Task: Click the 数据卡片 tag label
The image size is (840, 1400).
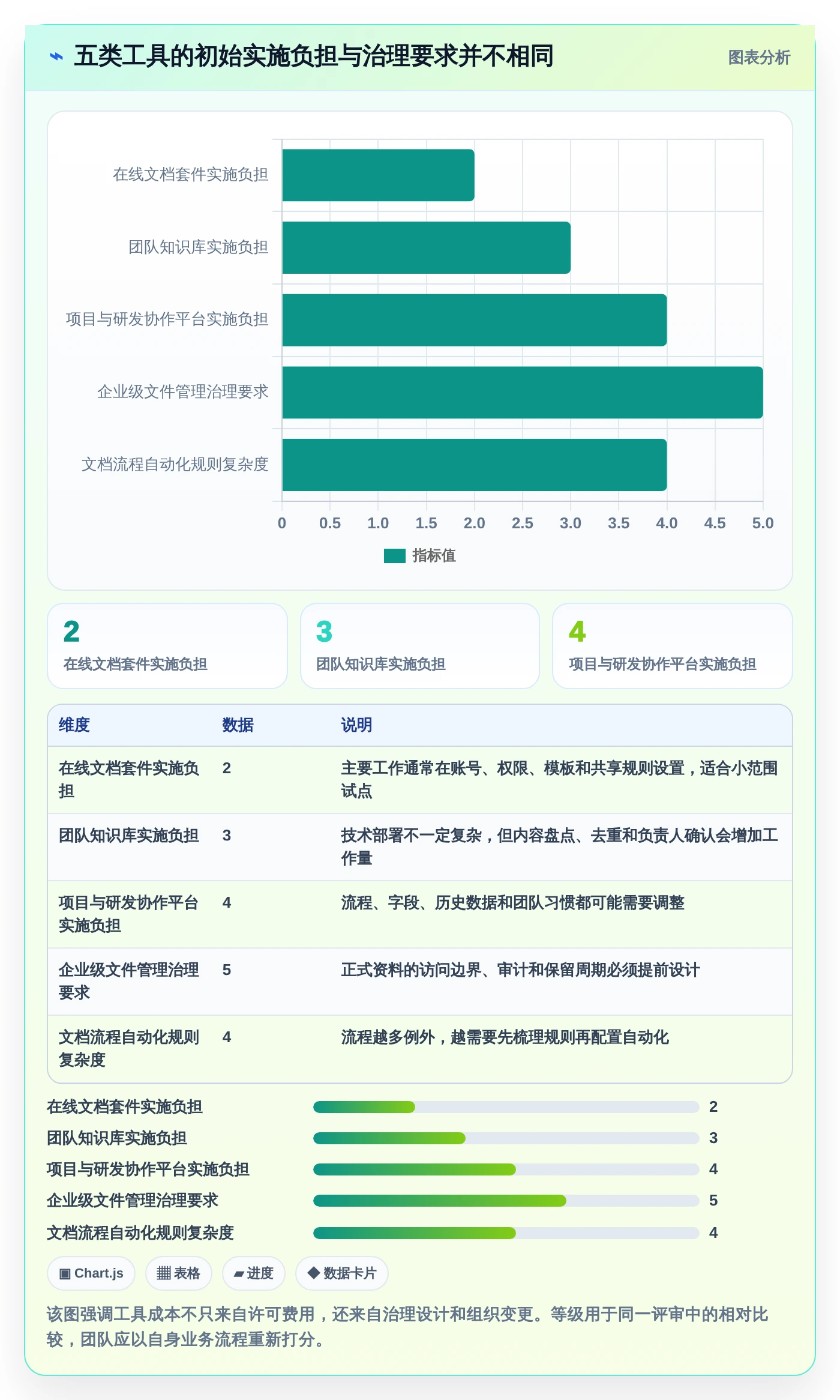Action: click(350, 1273)
